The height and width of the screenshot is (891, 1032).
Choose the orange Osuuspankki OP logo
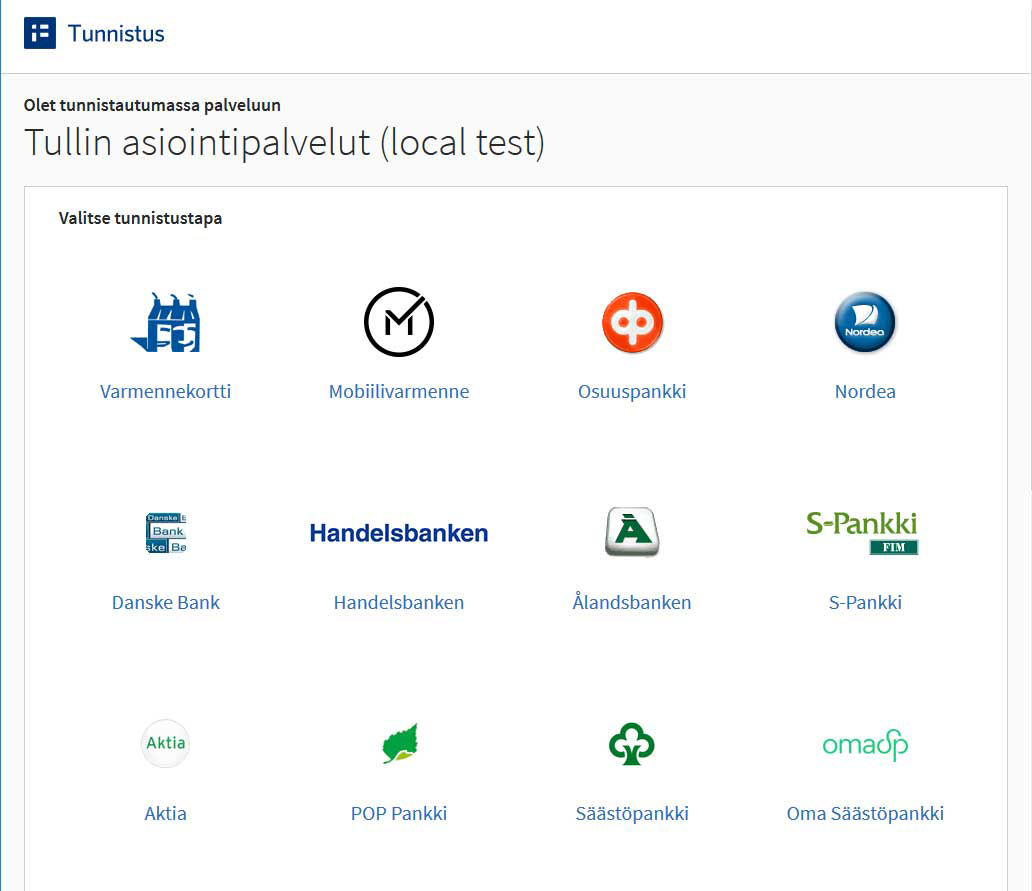pos(632,322)
